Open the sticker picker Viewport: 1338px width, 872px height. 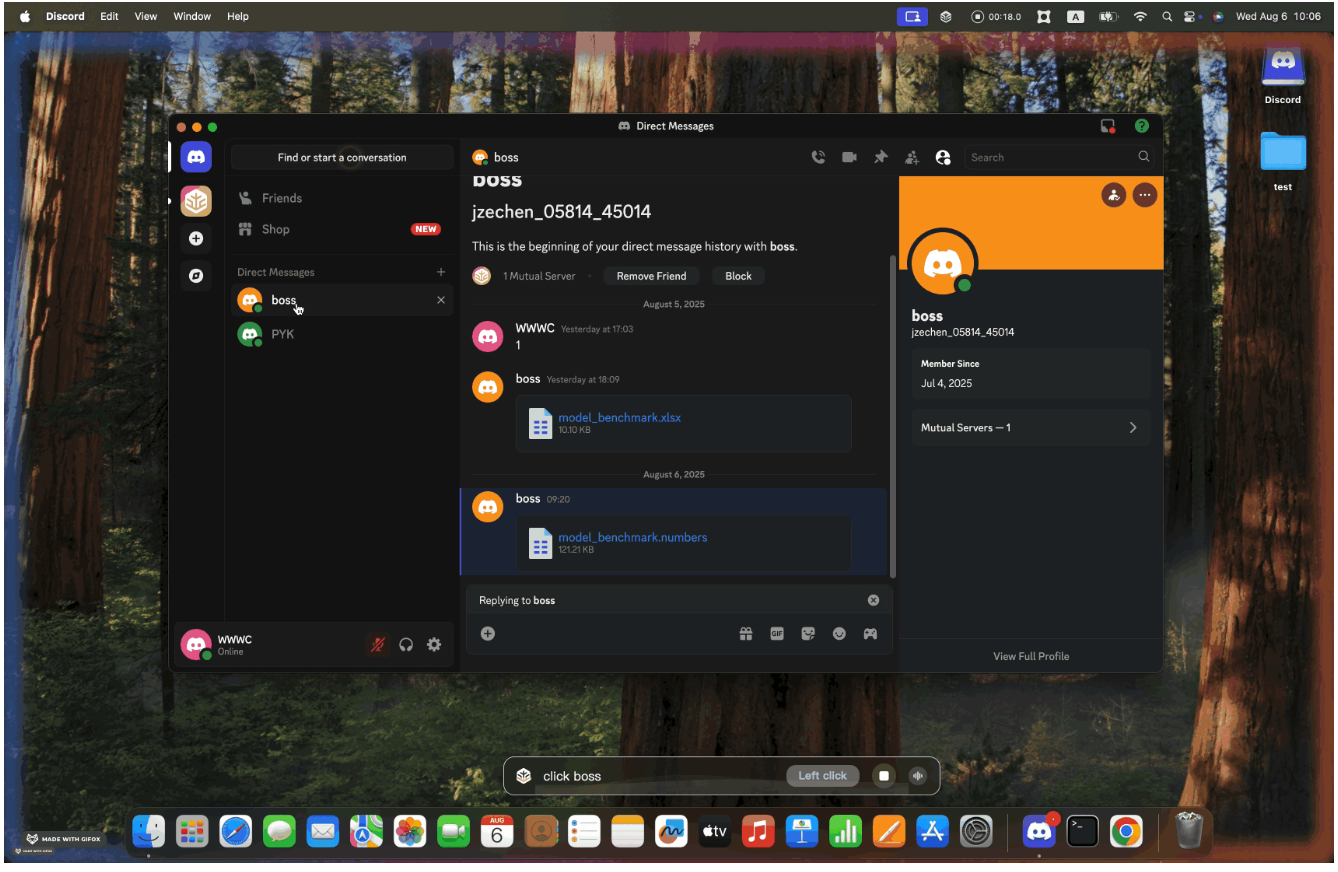pyautogui.click(x=808, y=633)
